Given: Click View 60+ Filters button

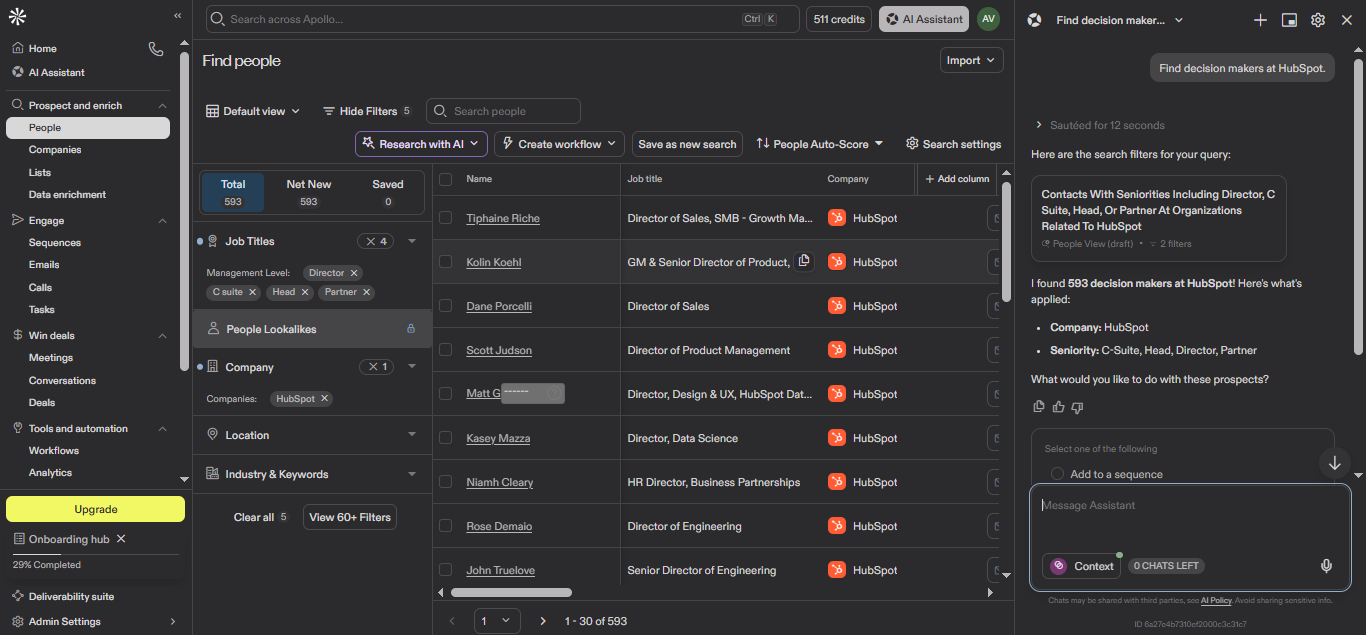Looking at the screenshot, I should (350, 517).
